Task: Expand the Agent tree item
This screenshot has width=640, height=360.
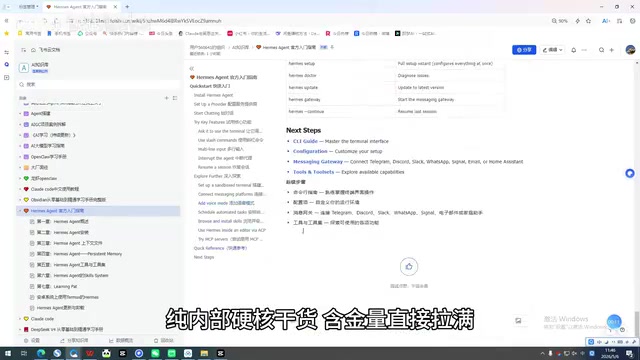Action: click(x=20, y=113)
